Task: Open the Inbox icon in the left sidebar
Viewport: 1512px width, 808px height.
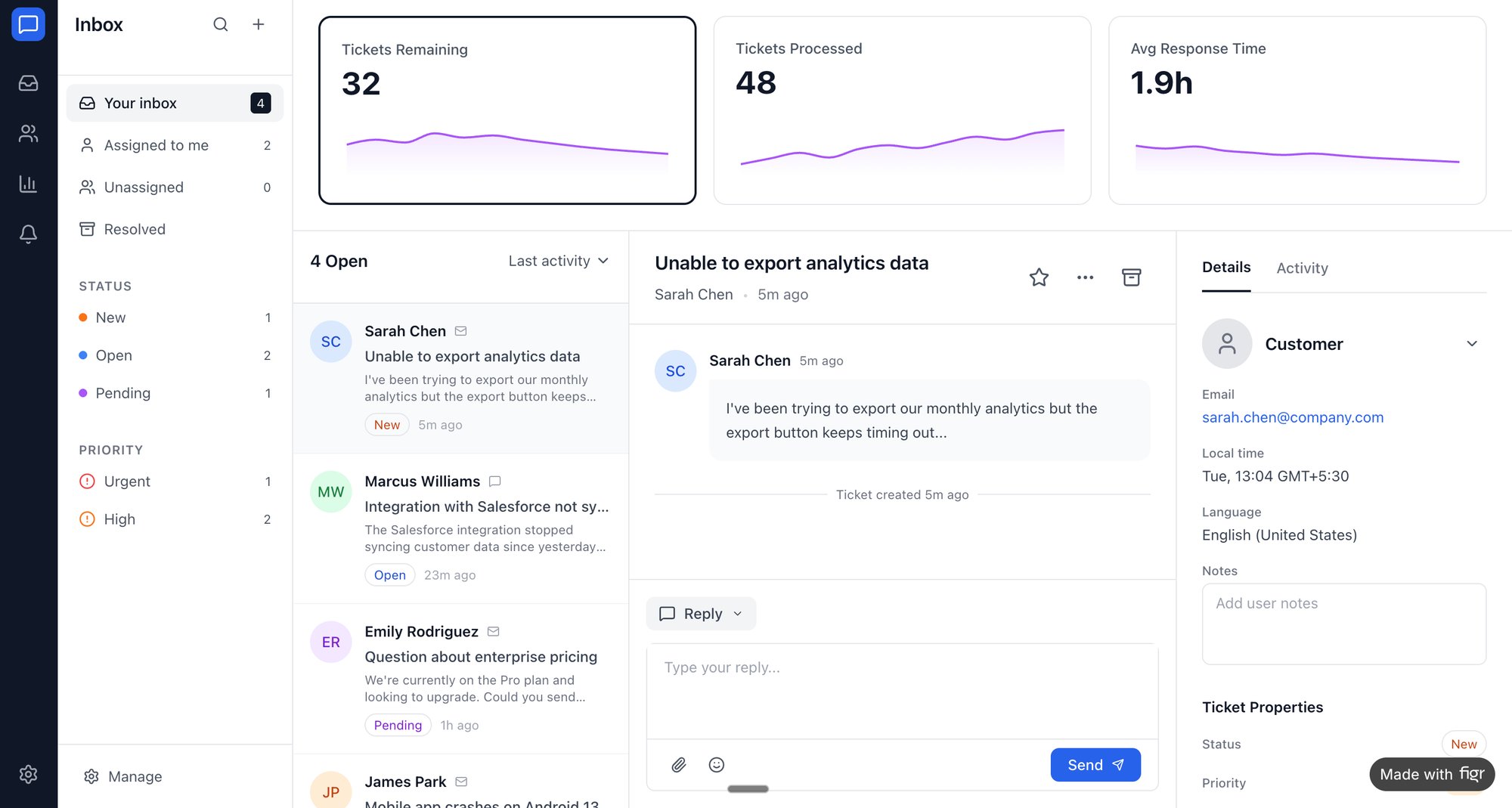Action: click(x=28, y=83)
